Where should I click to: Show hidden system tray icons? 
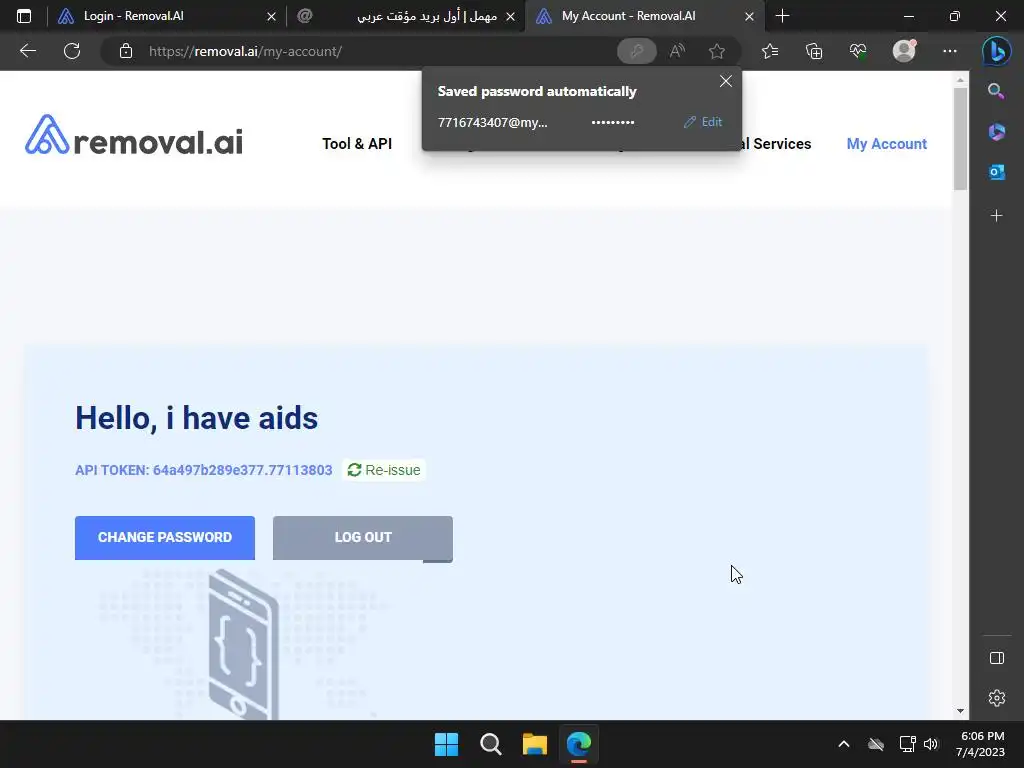click(x=844, y=744)
